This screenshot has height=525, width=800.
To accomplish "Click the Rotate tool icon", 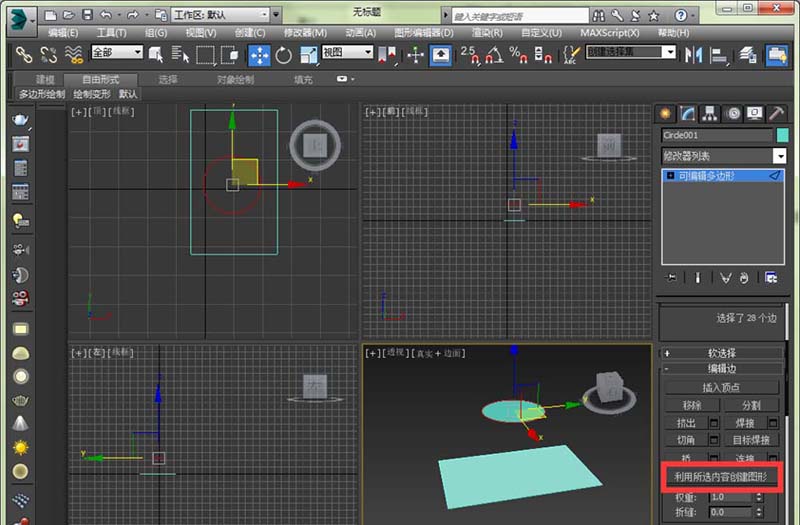I will (283, 55).
